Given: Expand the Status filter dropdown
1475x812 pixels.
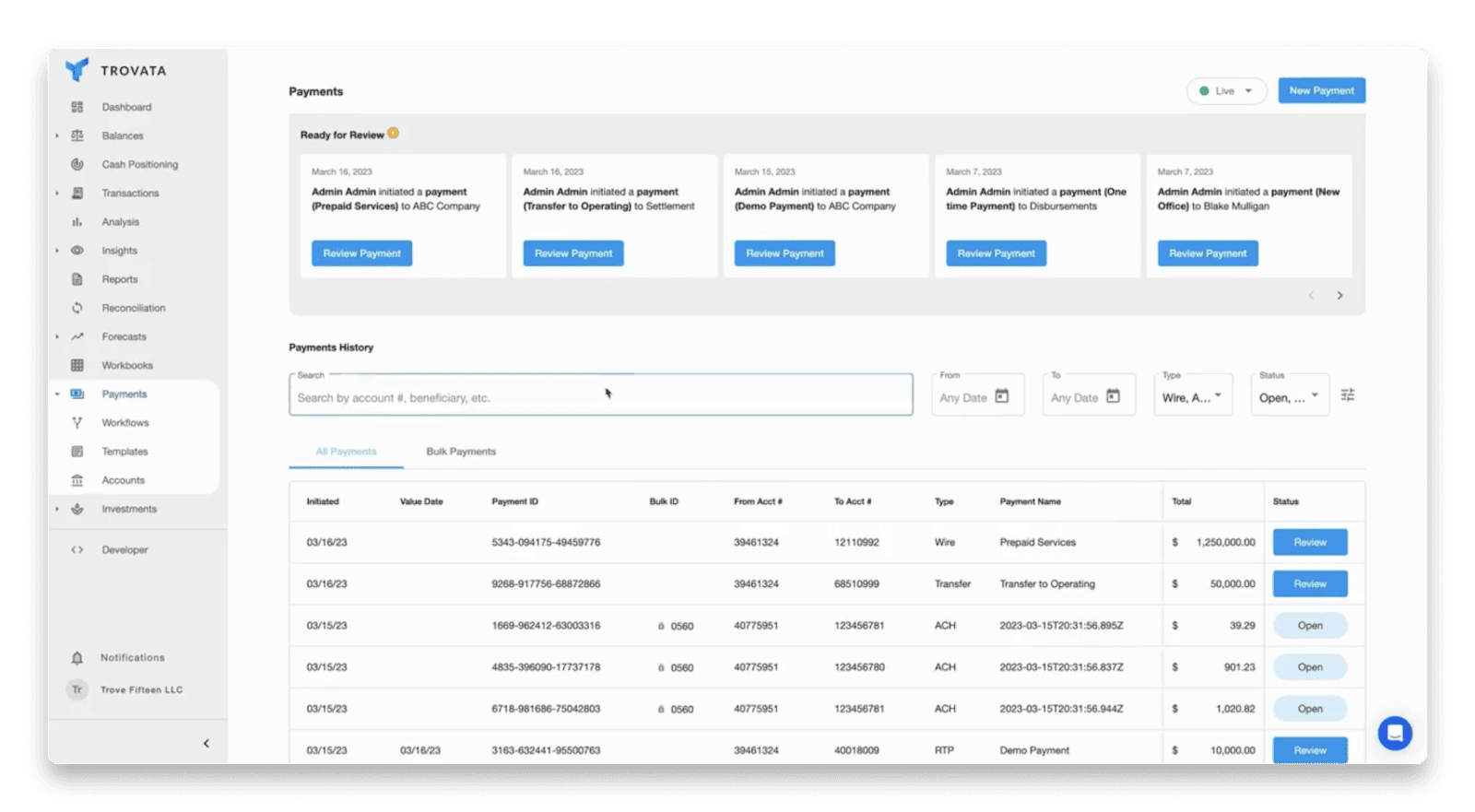Looking at the screenshot, I should pos(1290,397).
